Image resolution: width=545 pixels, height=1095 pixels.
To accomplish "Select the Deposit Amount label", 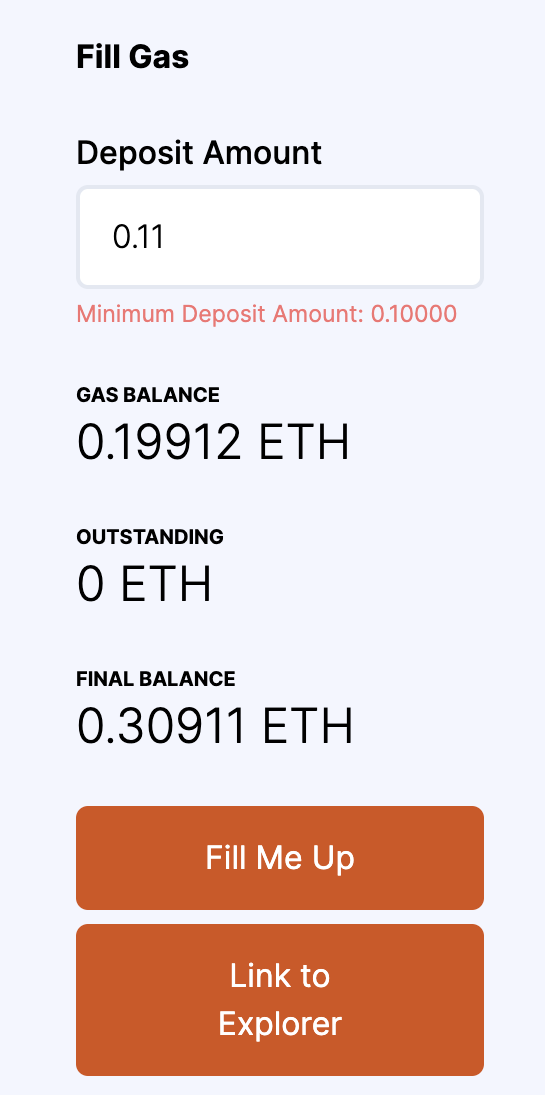I will click(199, 152).
